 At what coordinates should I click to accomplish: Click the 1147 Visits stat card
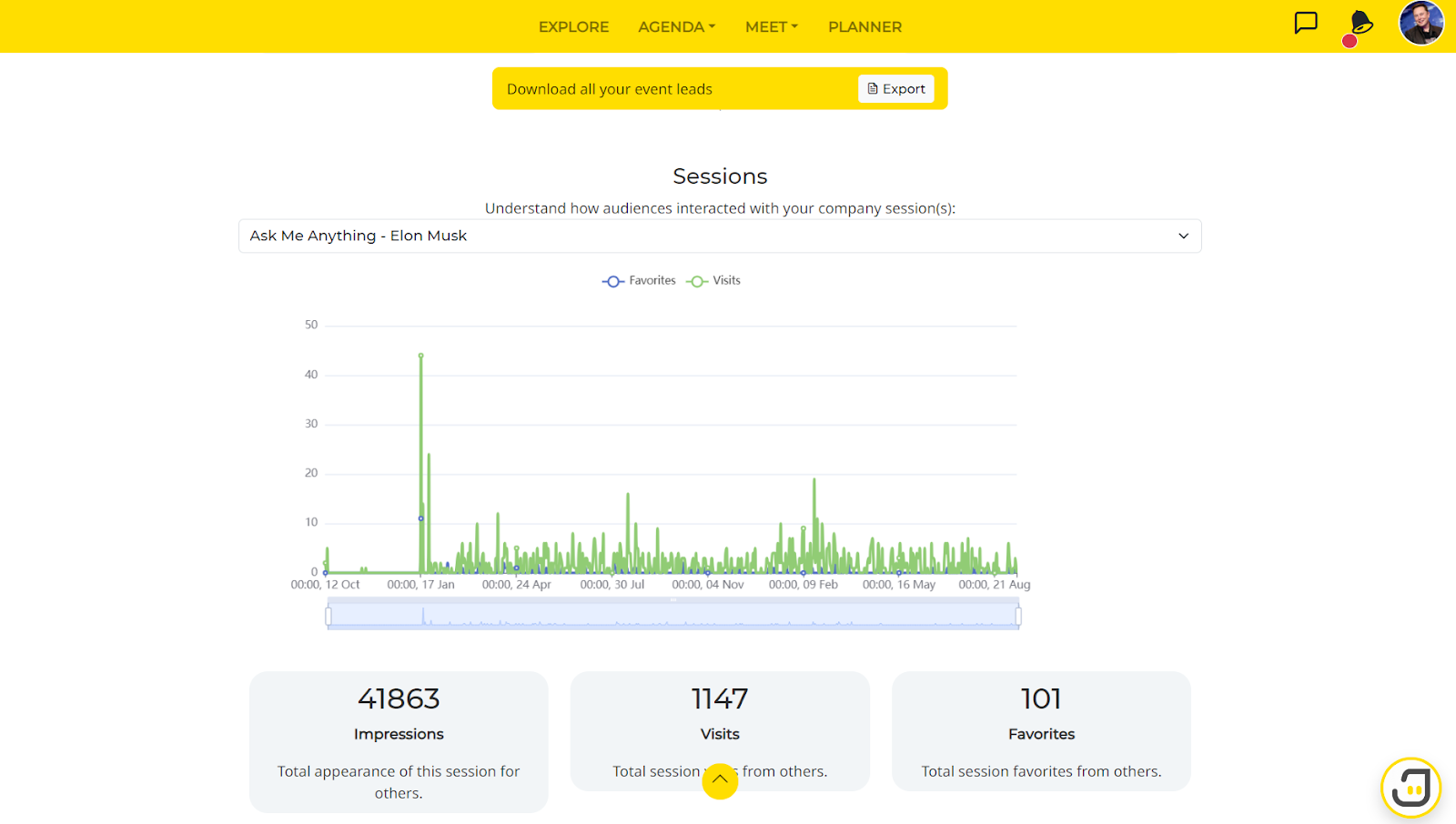[720, 731]
